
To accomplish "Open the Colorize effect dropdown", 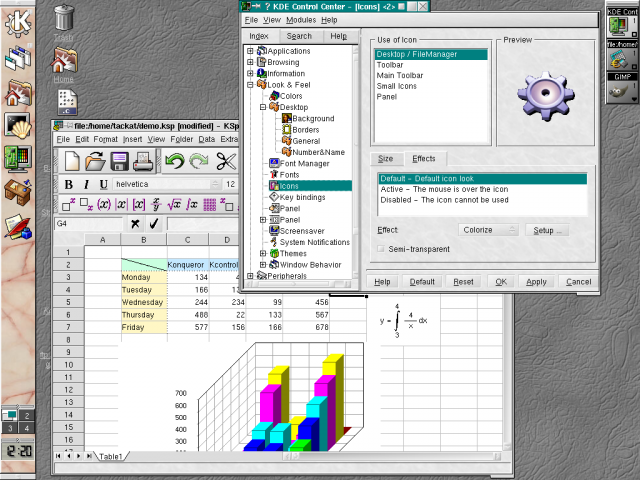I will (487, 229).
